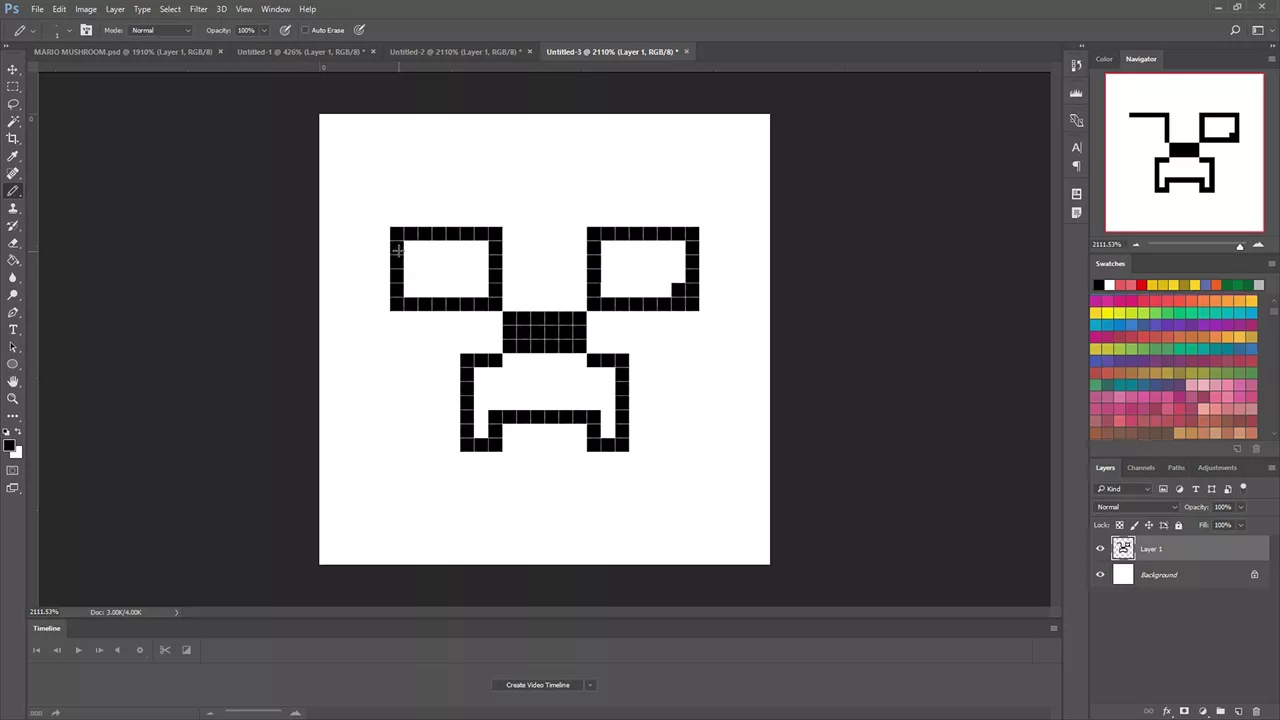The image size is (1280, 720).
Task: Select the Horizontal Type tool
Action: pos(13,329)
